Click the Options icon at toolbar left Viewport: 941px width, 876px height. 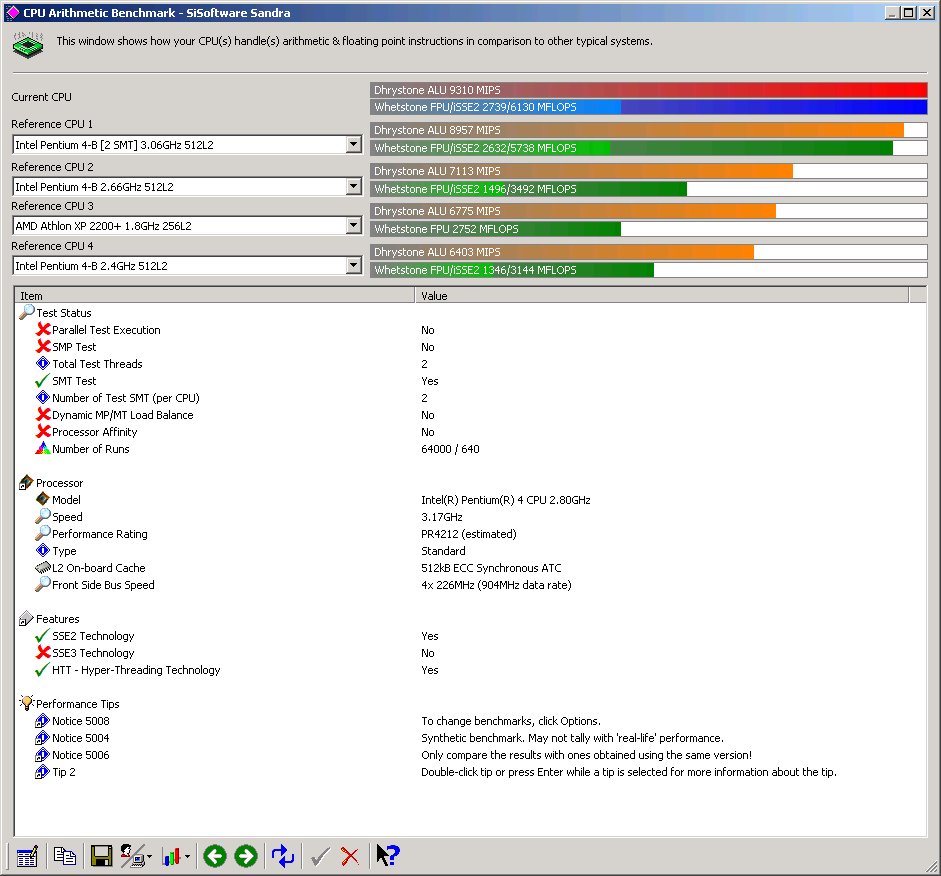(27, 856)
